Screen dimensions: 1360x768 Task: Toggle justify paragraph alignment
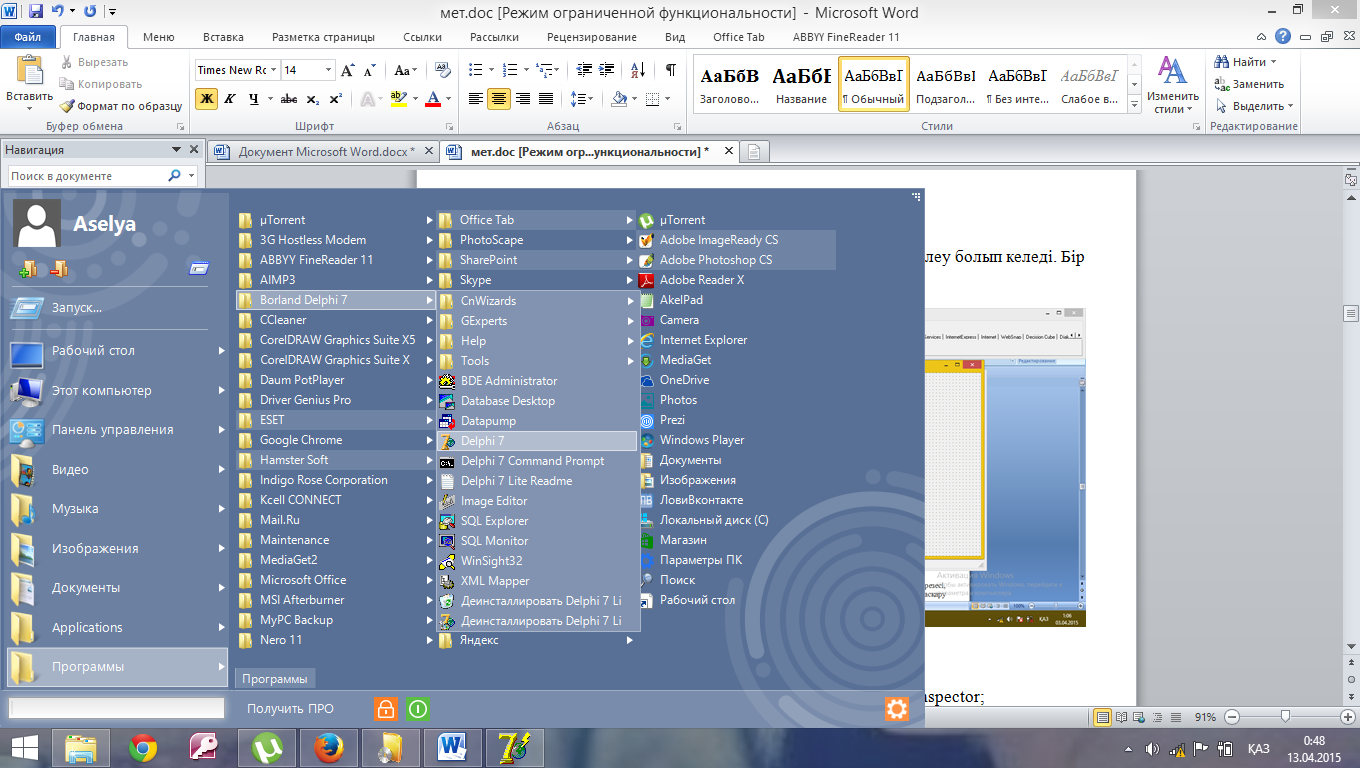(x=546, y=99)
